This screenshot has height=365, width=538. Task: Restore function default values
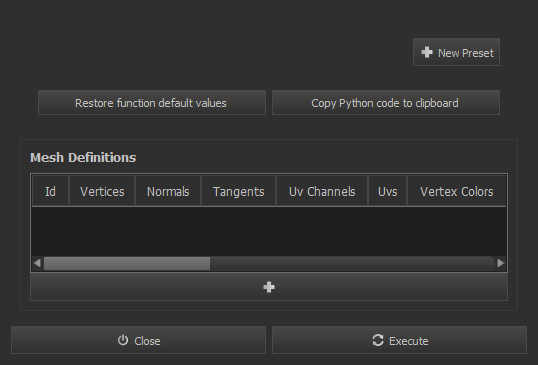coord(152,103)
